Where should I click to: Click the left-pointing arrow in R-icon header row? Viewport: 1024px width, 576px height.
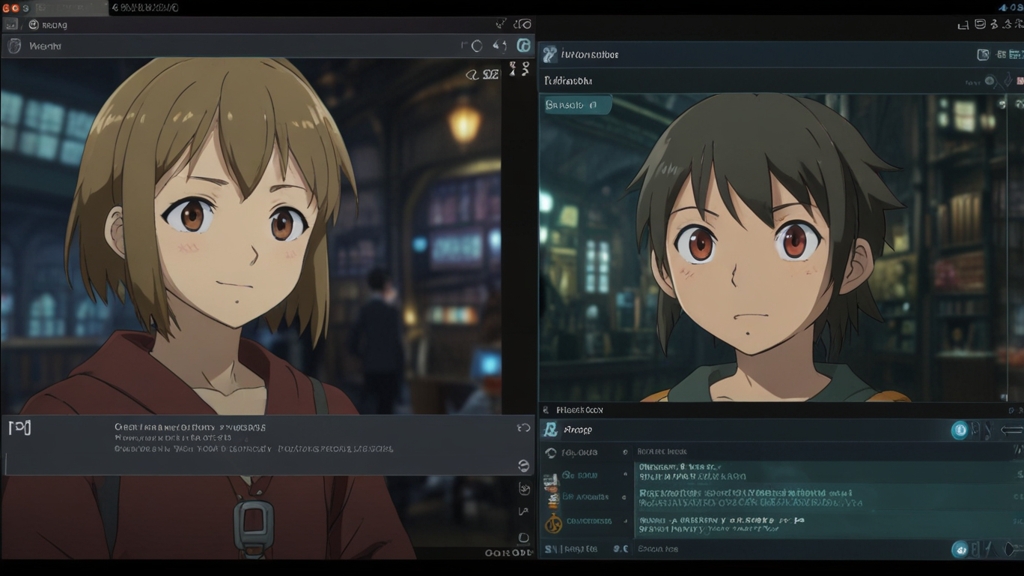[x=1012, y=430]
